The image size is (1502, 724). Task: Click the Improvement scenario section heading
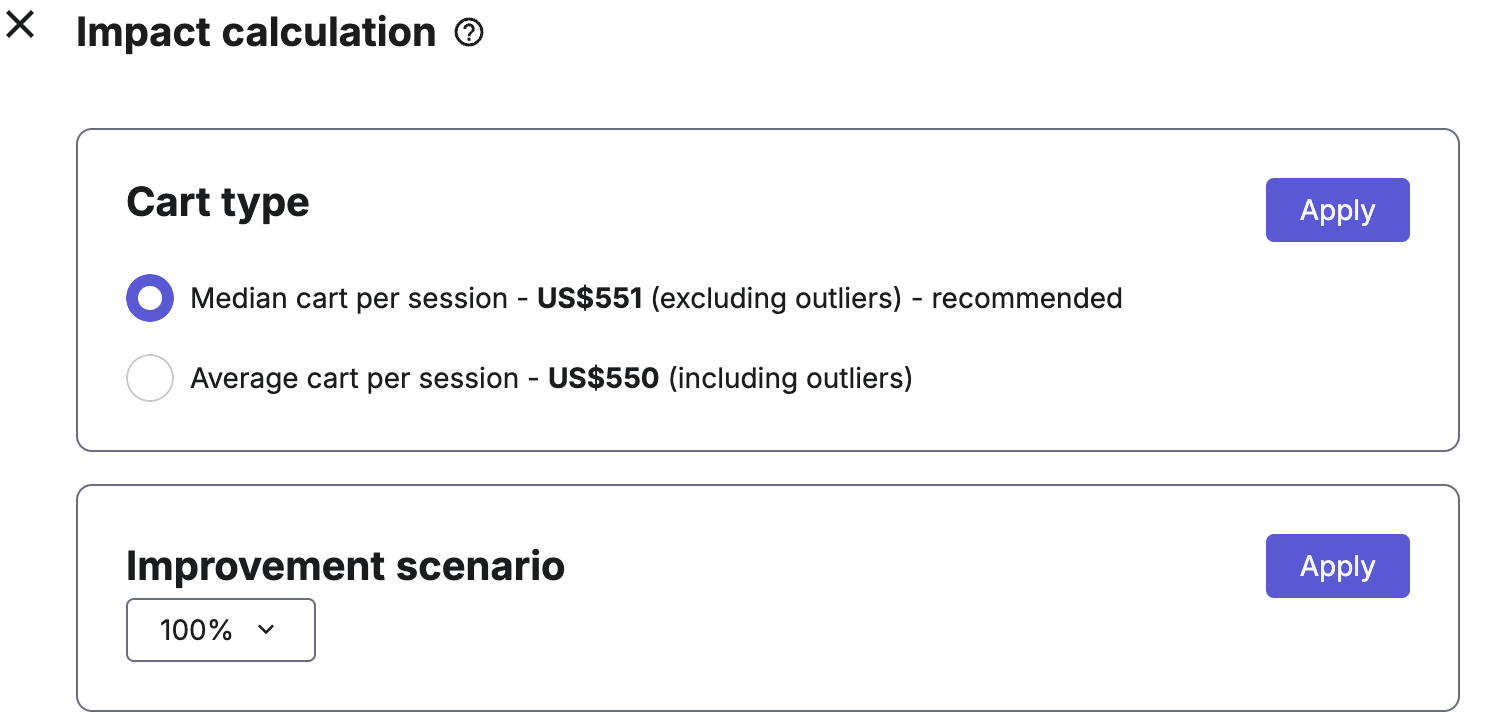pyautogui.click(x=346, y=566)
